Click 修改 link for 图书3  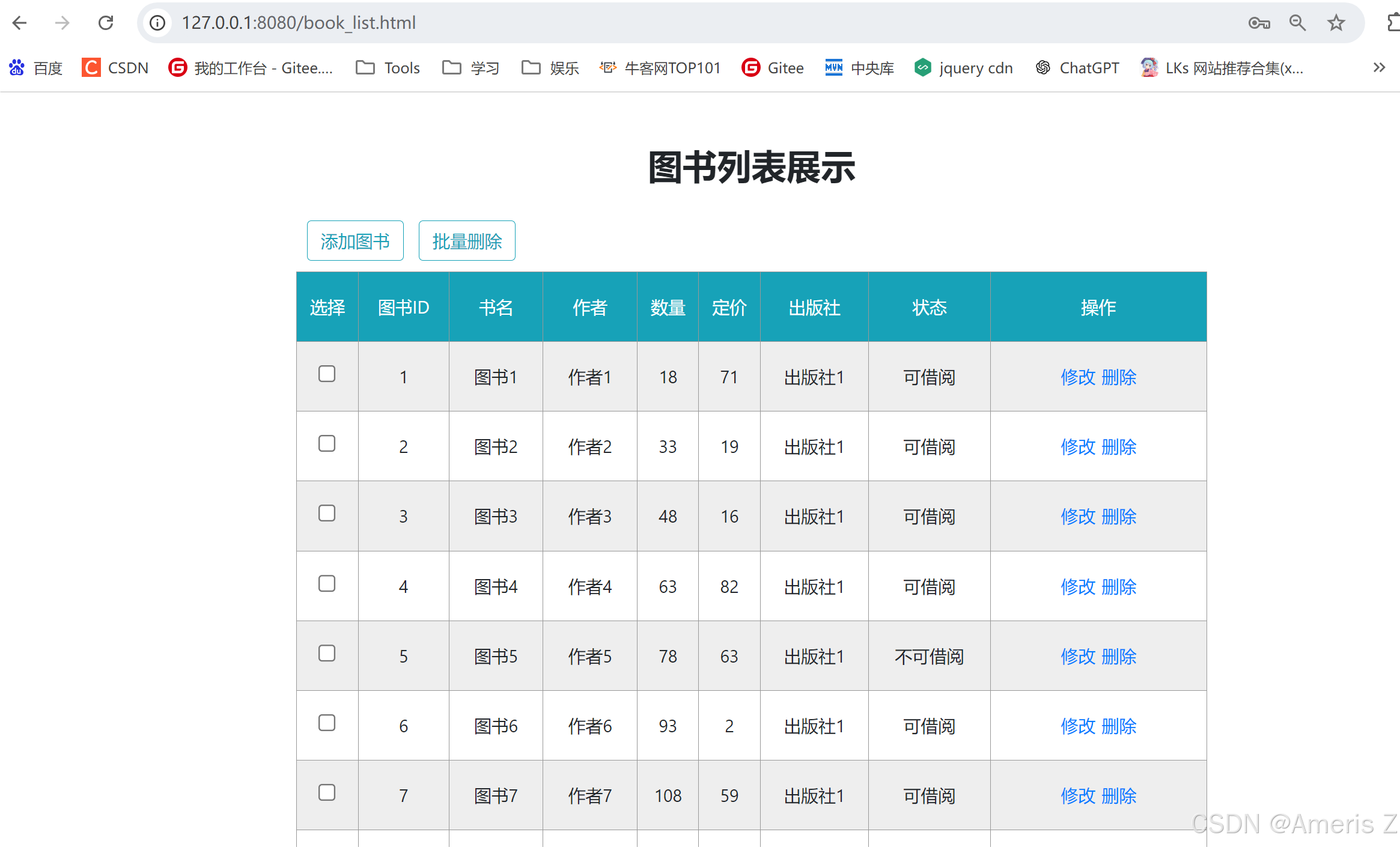(1078, 517)
